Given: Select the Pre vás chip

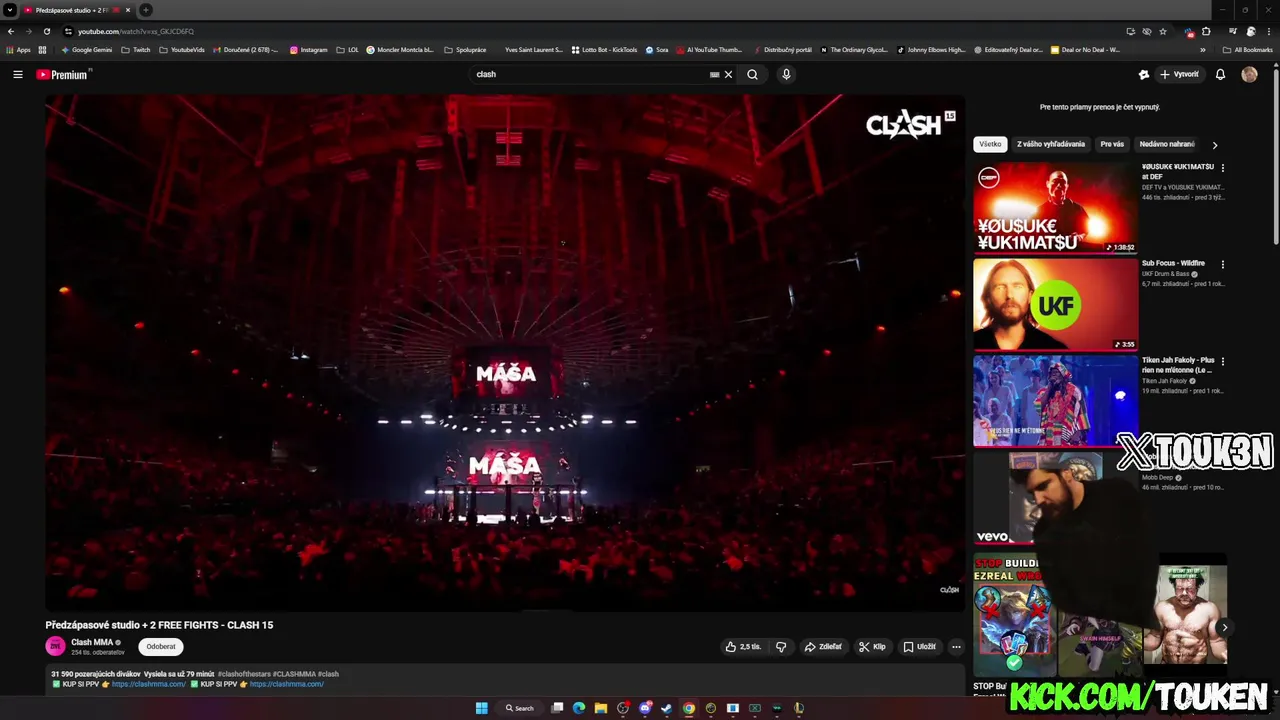Looking at the screenshot, I should [x=1112, y=144].
